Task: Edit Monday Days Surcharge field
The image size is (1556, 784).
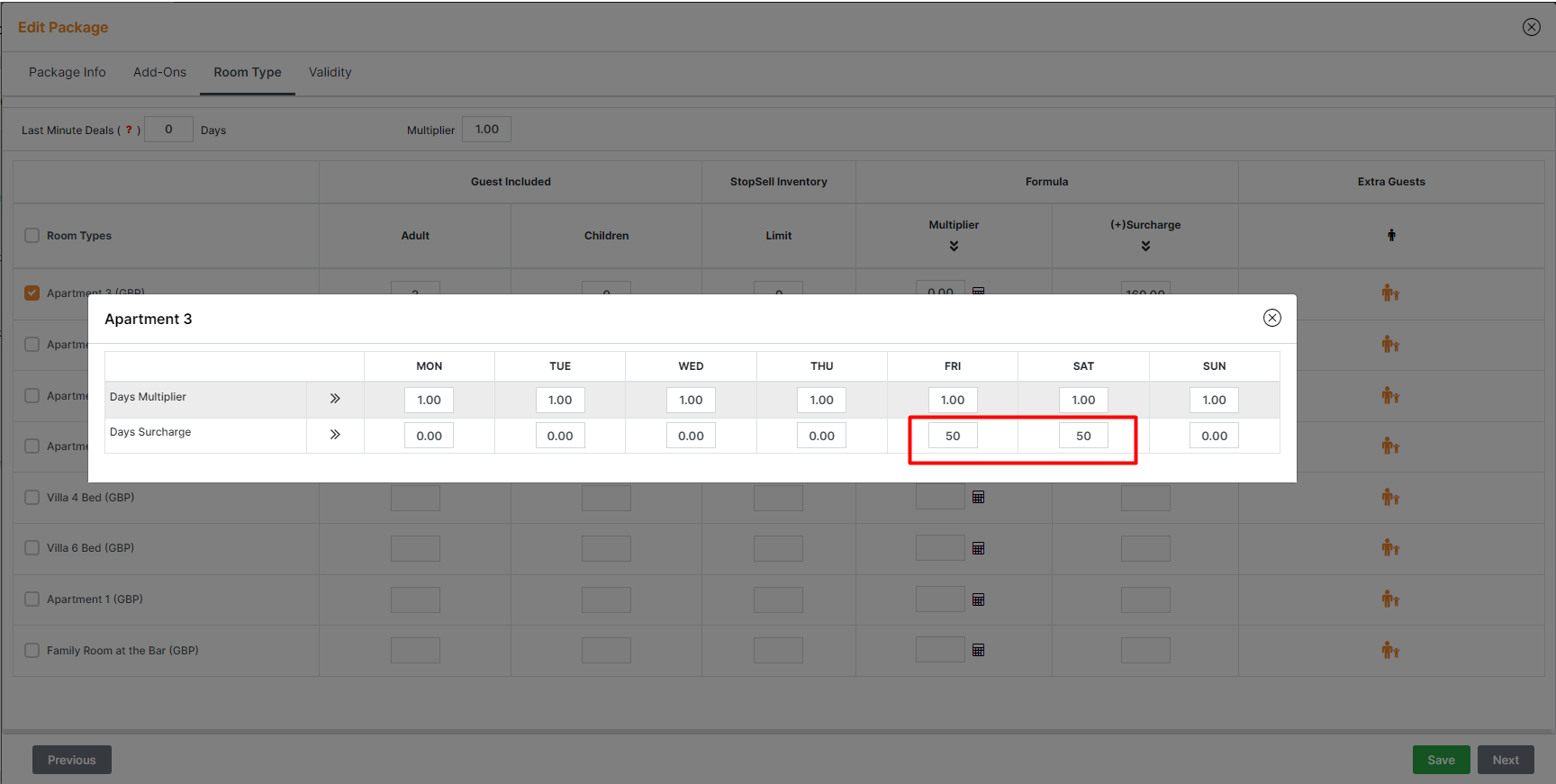Action: point(429,436)
